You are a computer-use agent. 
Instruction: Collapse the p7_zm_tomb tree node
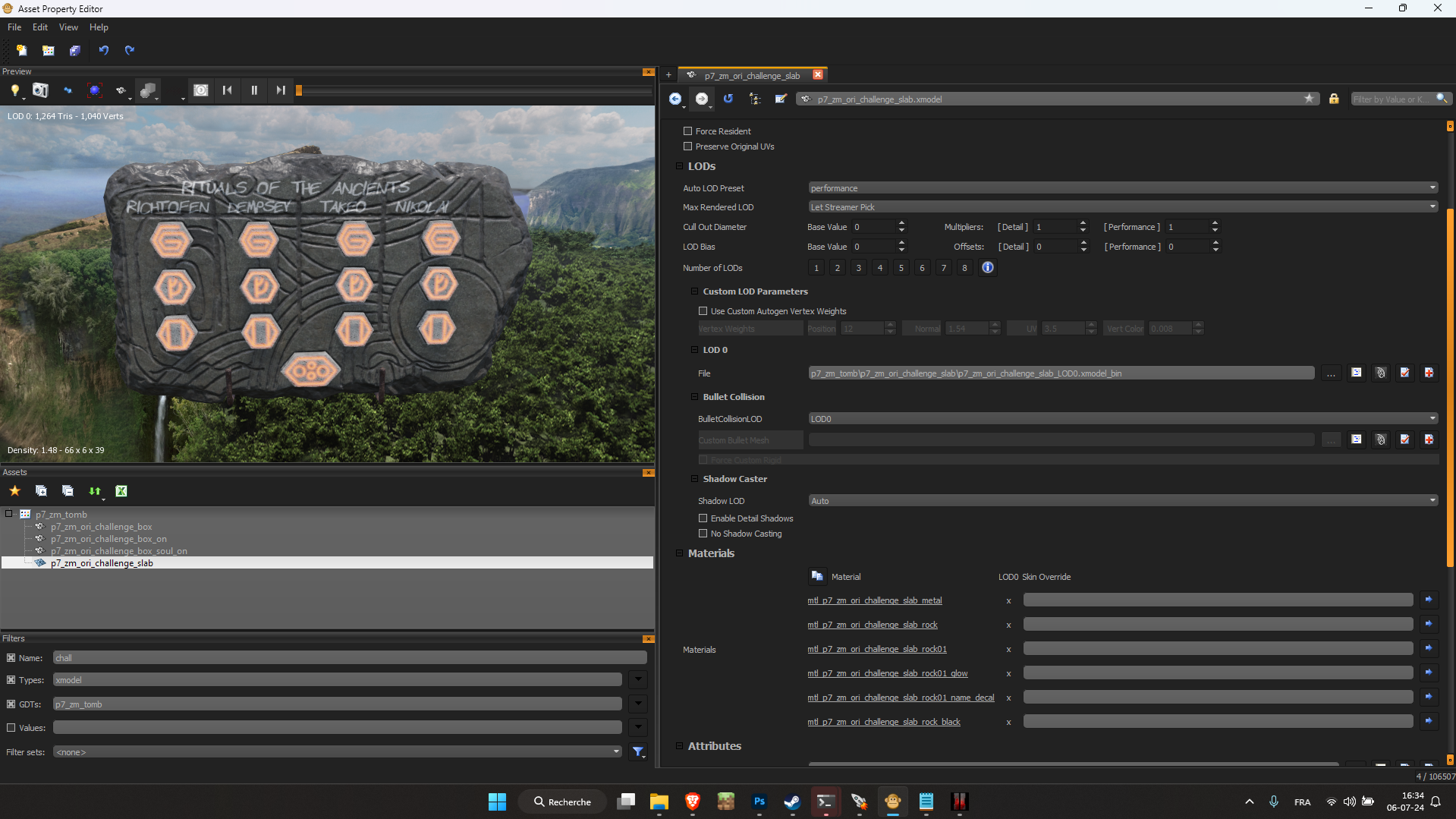pyautogui.click(x=9, y=514)
